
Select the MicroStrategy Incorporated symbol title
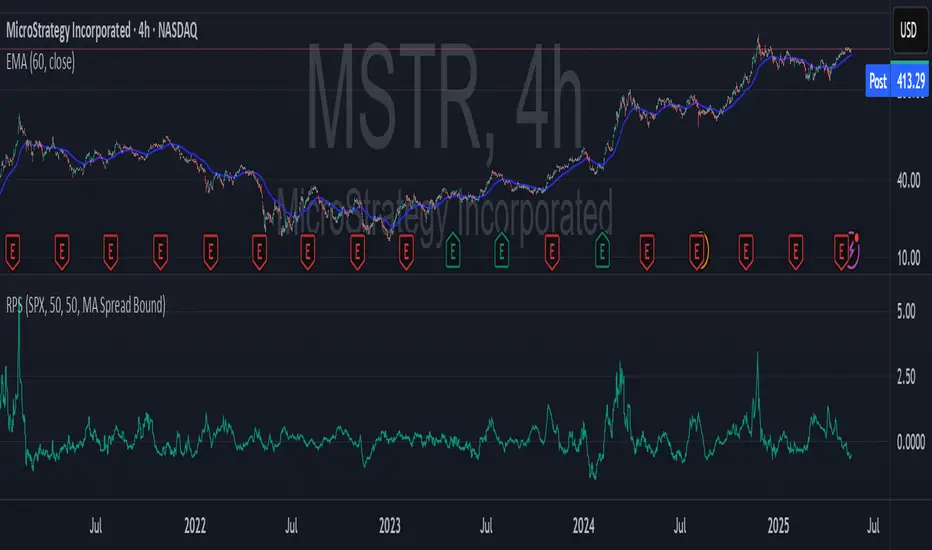click(102, 30)
